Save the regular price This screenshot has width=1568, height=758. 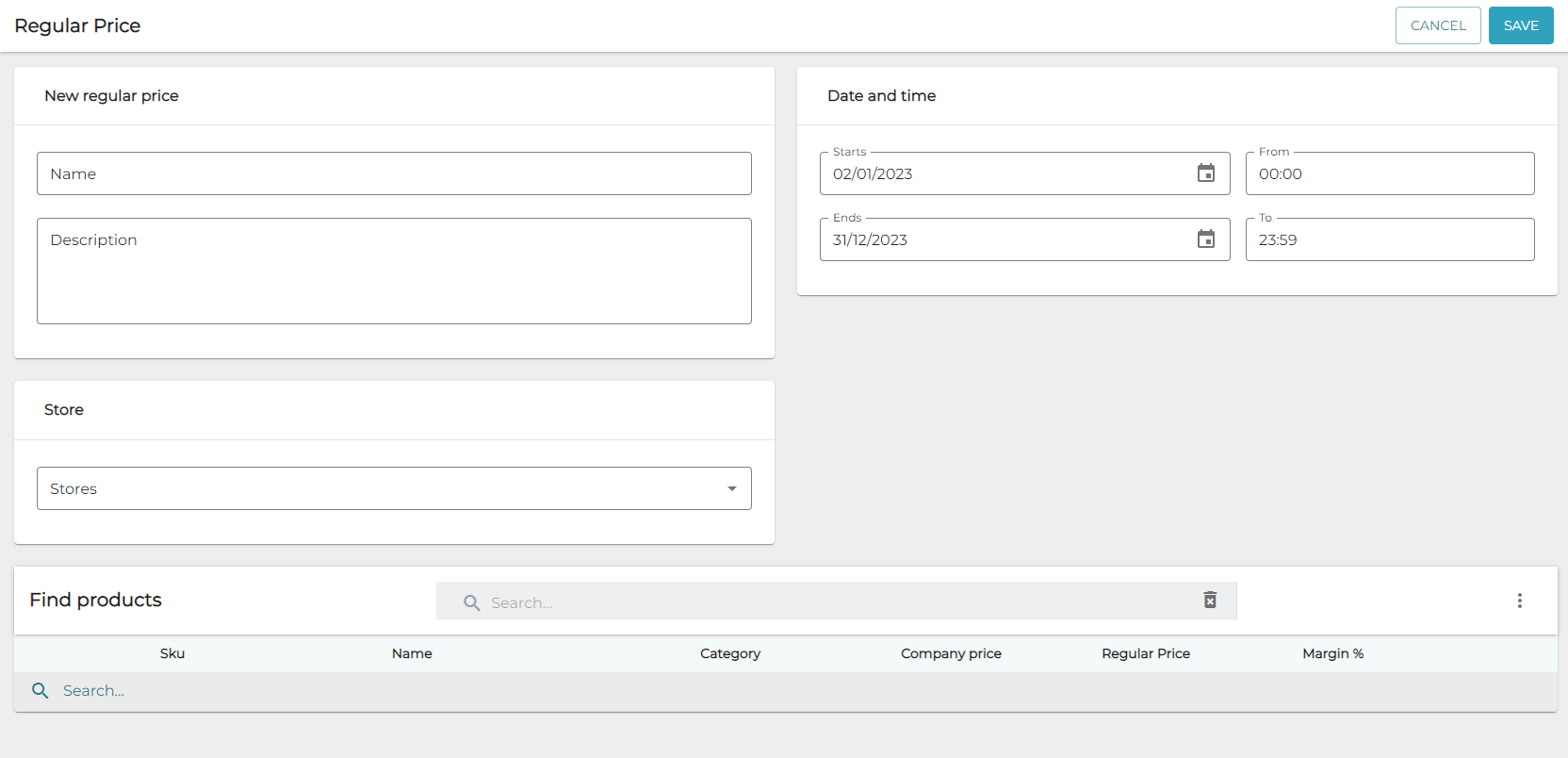tap(1520, 25)
